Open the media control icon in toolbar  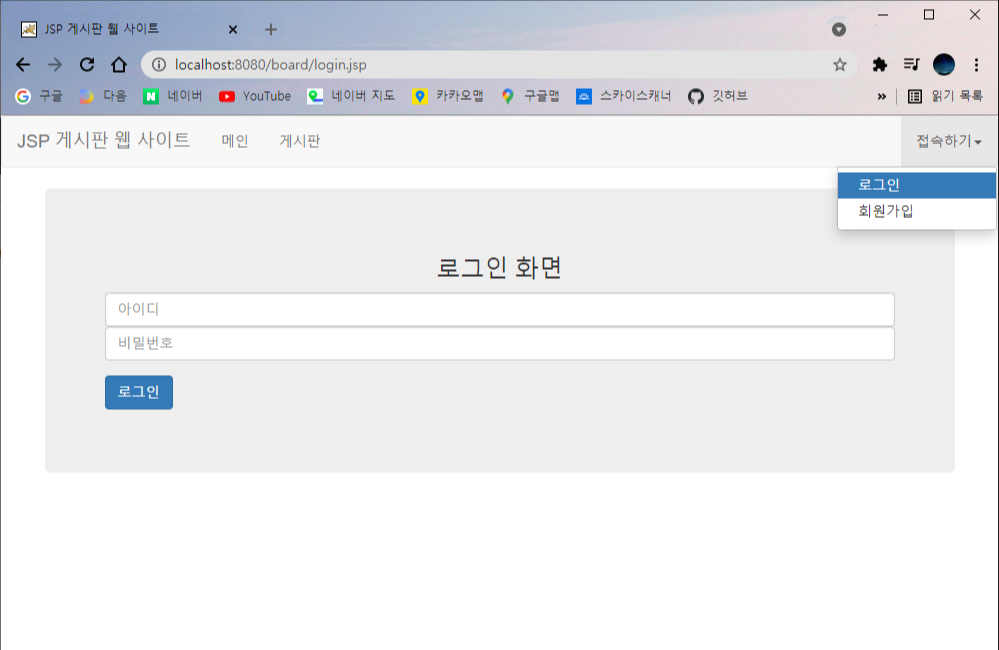point(911,64)
